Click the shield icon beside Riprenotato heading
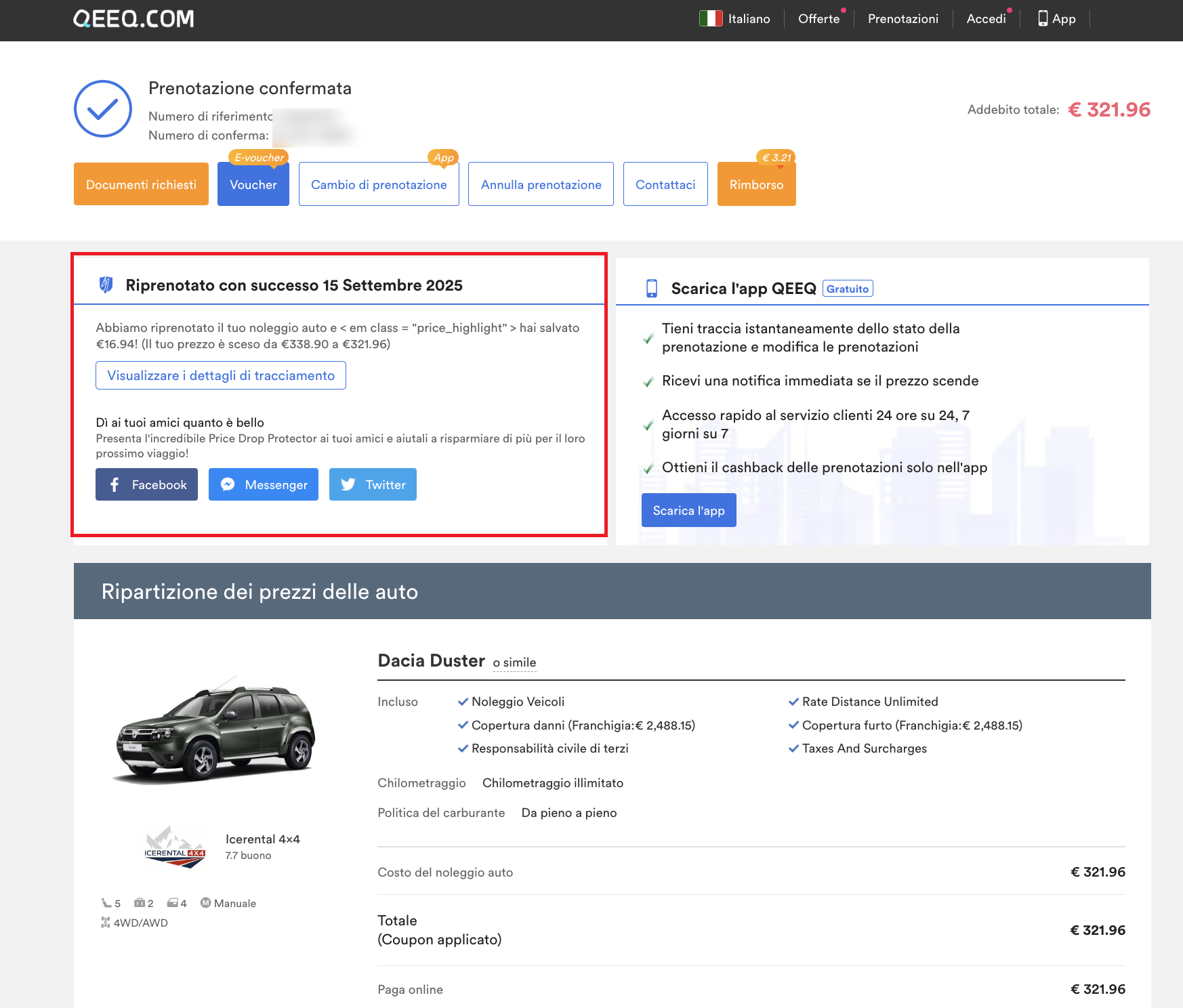Image resolution: width=1183 pixels, height=1008 pixels. tap(106, 285)
